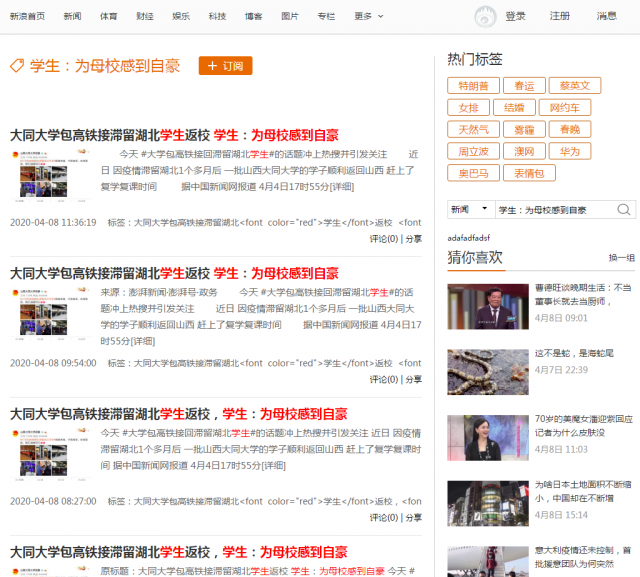The height and width of the screenshot is (577, 640).
Task: Select the 雾霾 hot tag
Action: pos(524,130)
